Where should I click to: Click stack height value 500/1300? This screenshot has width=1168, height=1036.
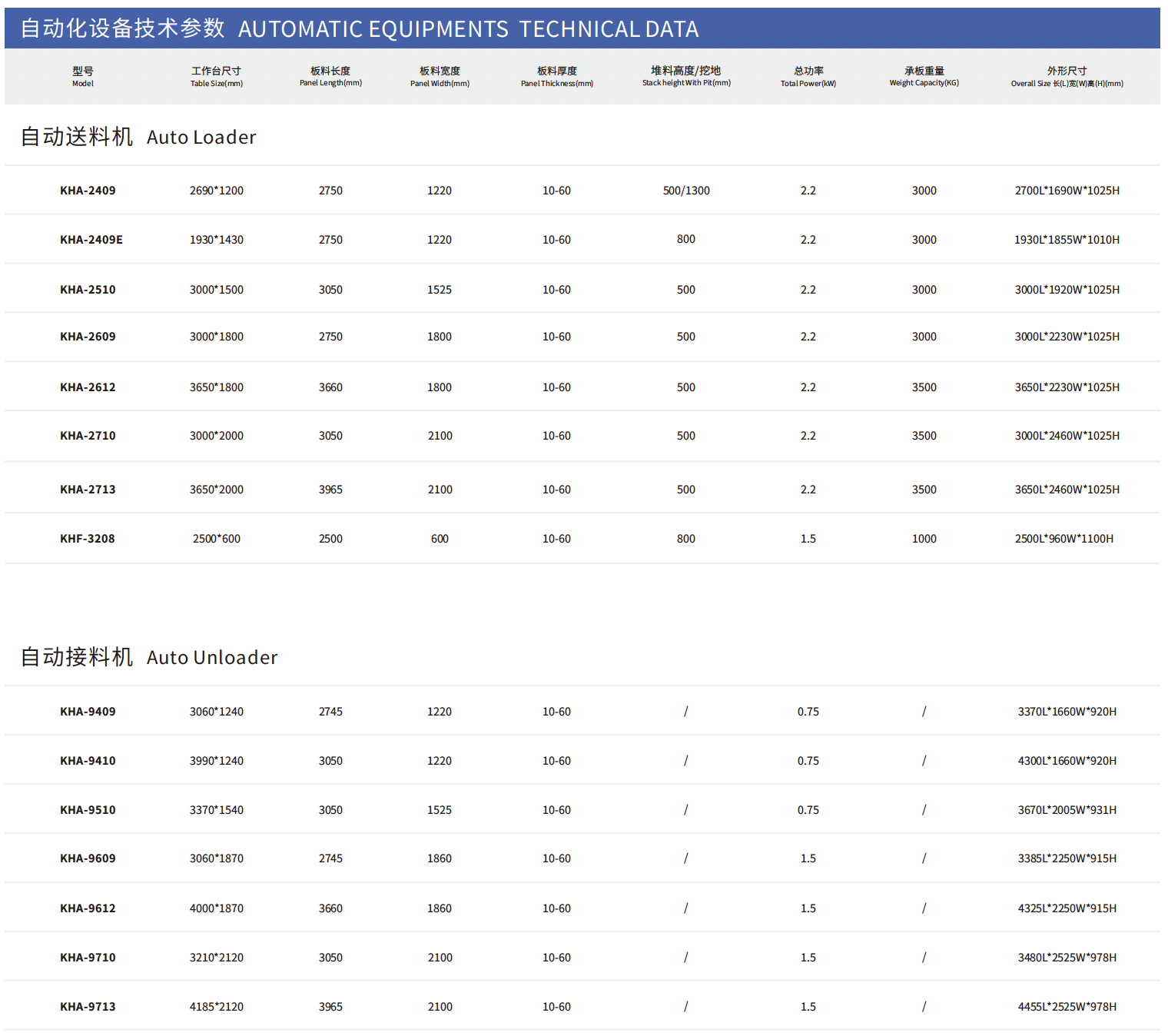coord(686,191)
